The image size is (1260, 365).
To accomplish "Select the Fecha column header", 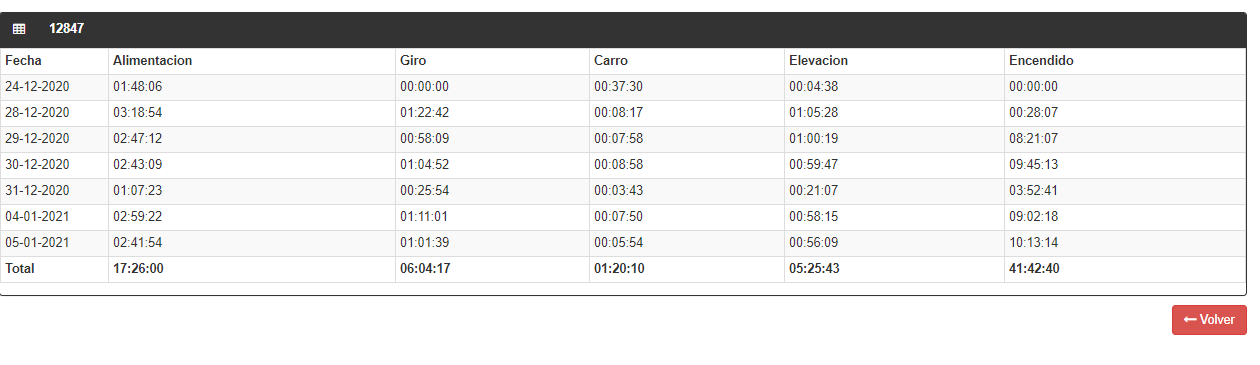I will click(x=24, y=61).
